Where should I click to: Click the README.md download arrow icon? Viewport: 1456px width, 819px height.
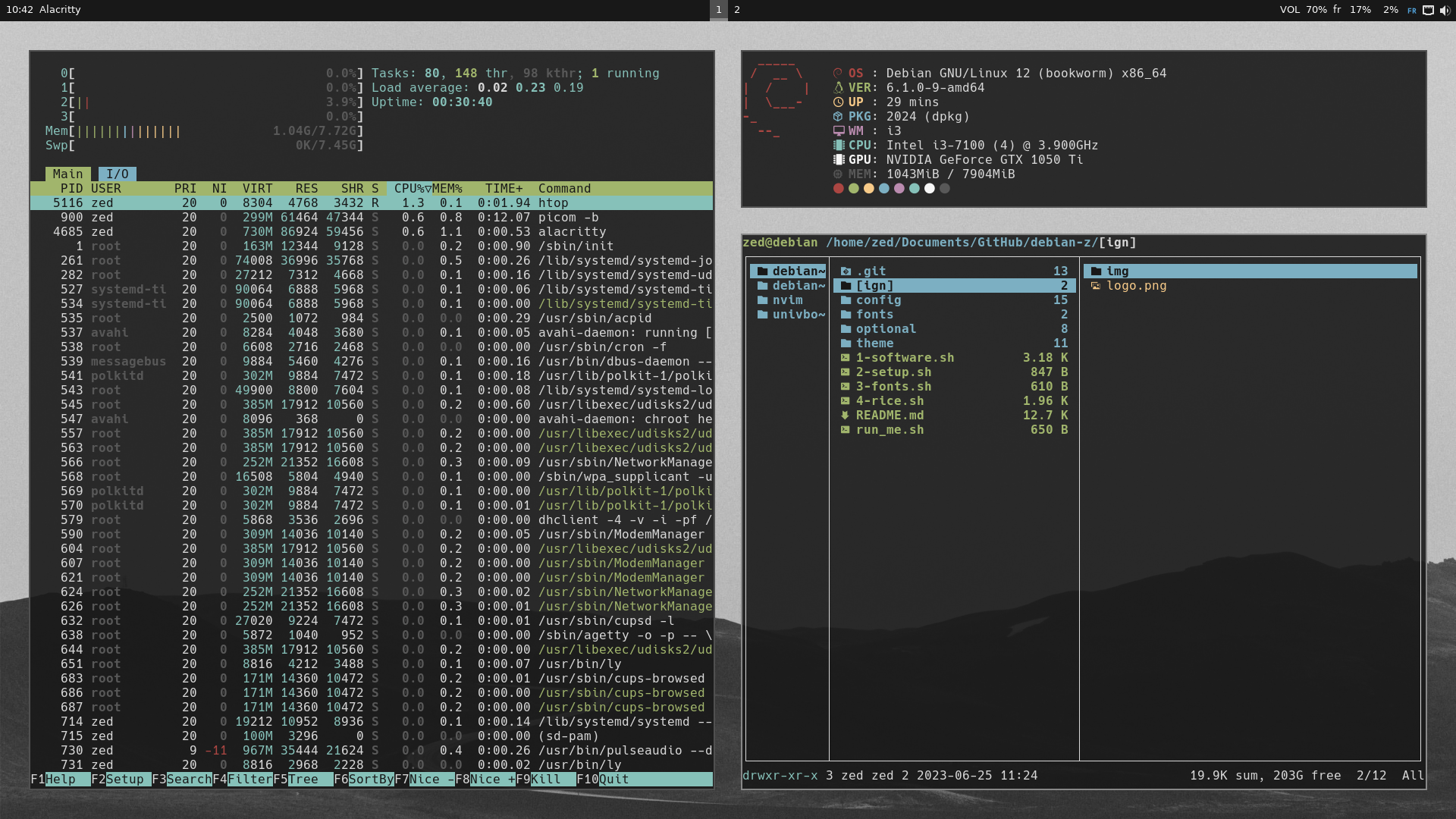click(x=846, y=416)
